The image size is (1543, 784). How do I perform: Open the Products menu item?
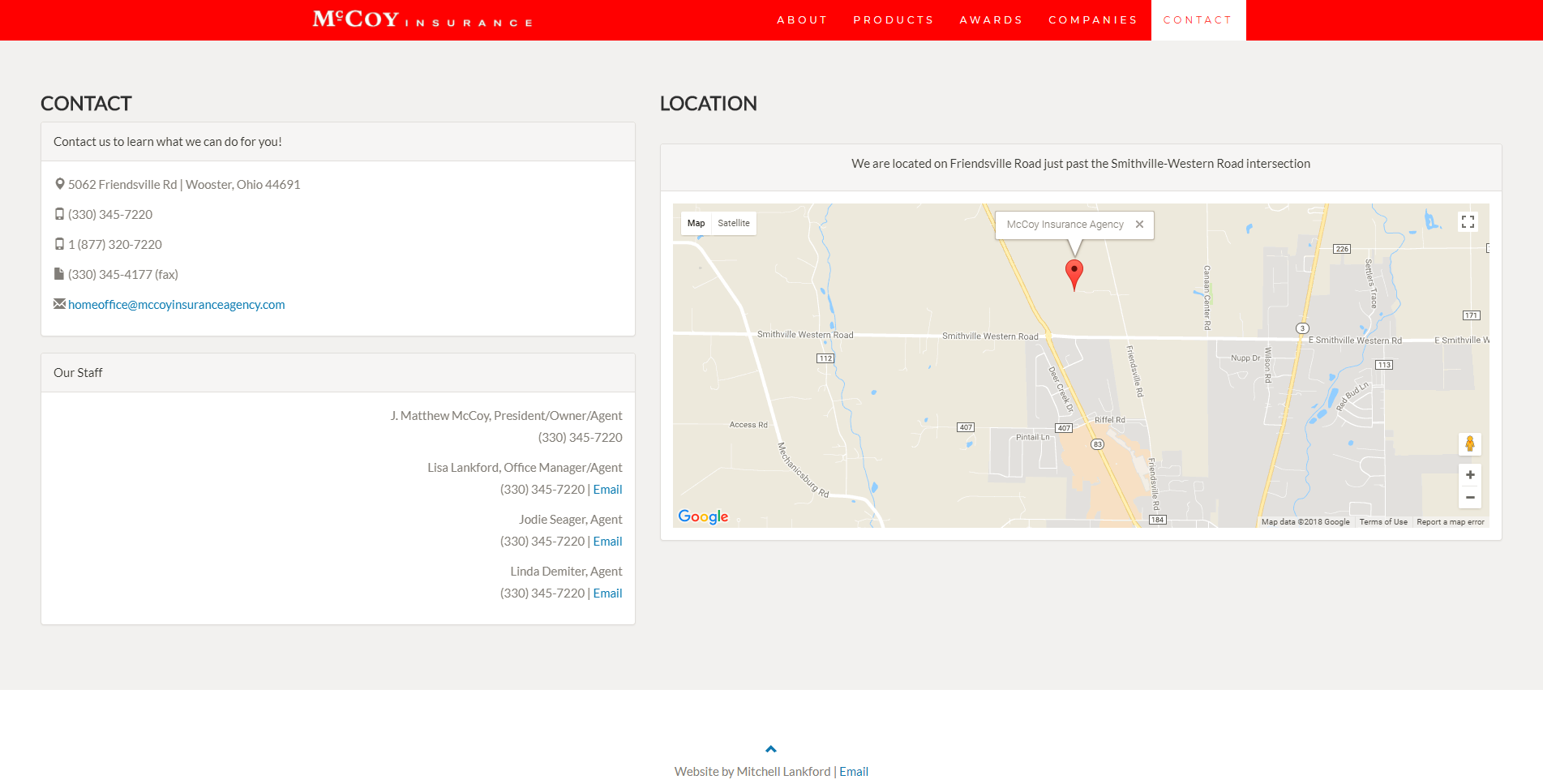tap(894, 20)
